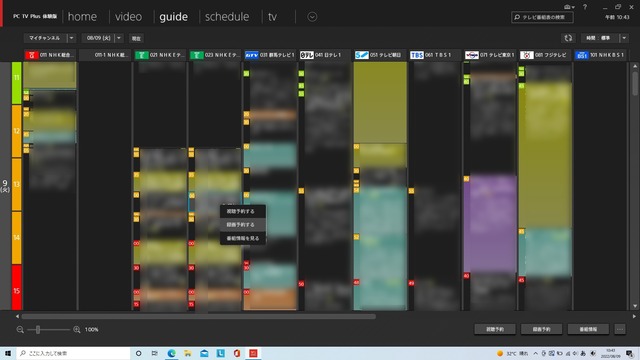Open the Office app from the taskbar
Viewport: 640px width, 360px height.
(x=237, y=353)
